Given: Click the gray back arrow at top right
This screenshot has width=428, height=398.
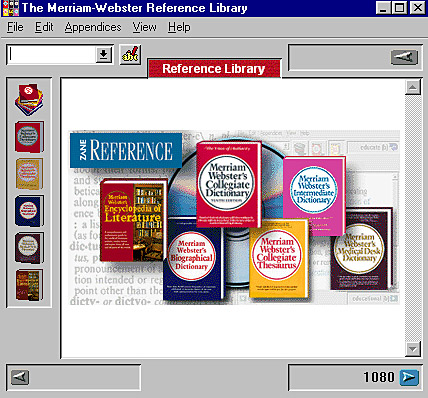Looking at the screenshot, I should point(404,57).
